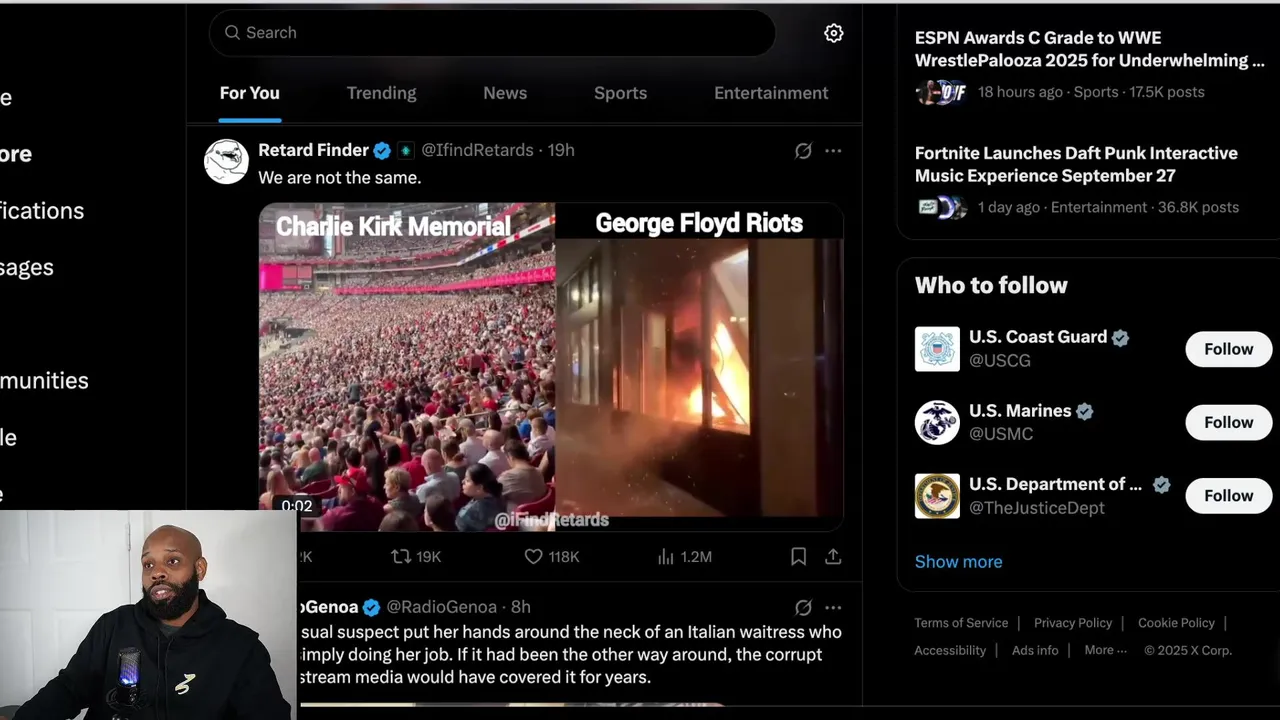Follow the U.S. Coast Guard account

[1228, 349]
